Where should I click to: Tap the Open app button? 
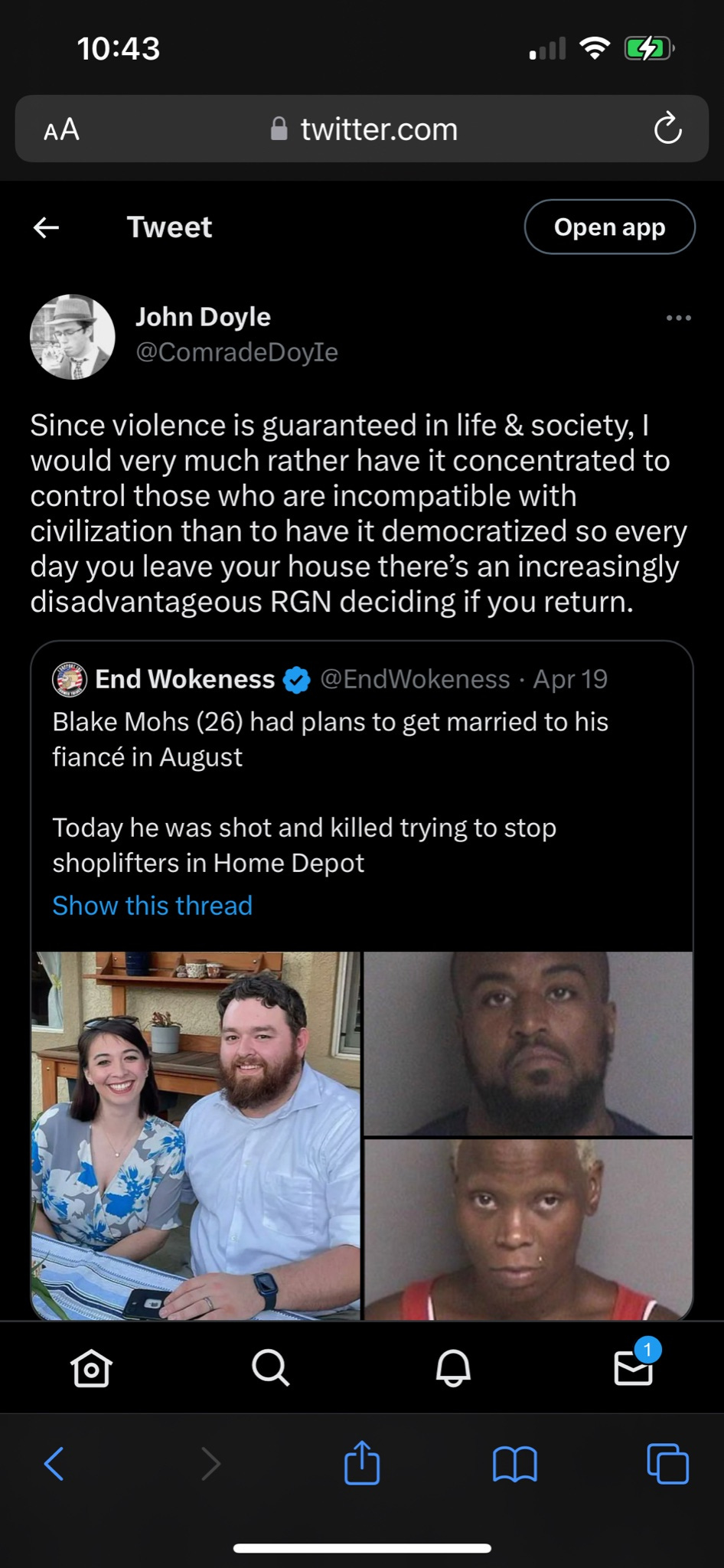pyautogui.click(x=610, y=227)
